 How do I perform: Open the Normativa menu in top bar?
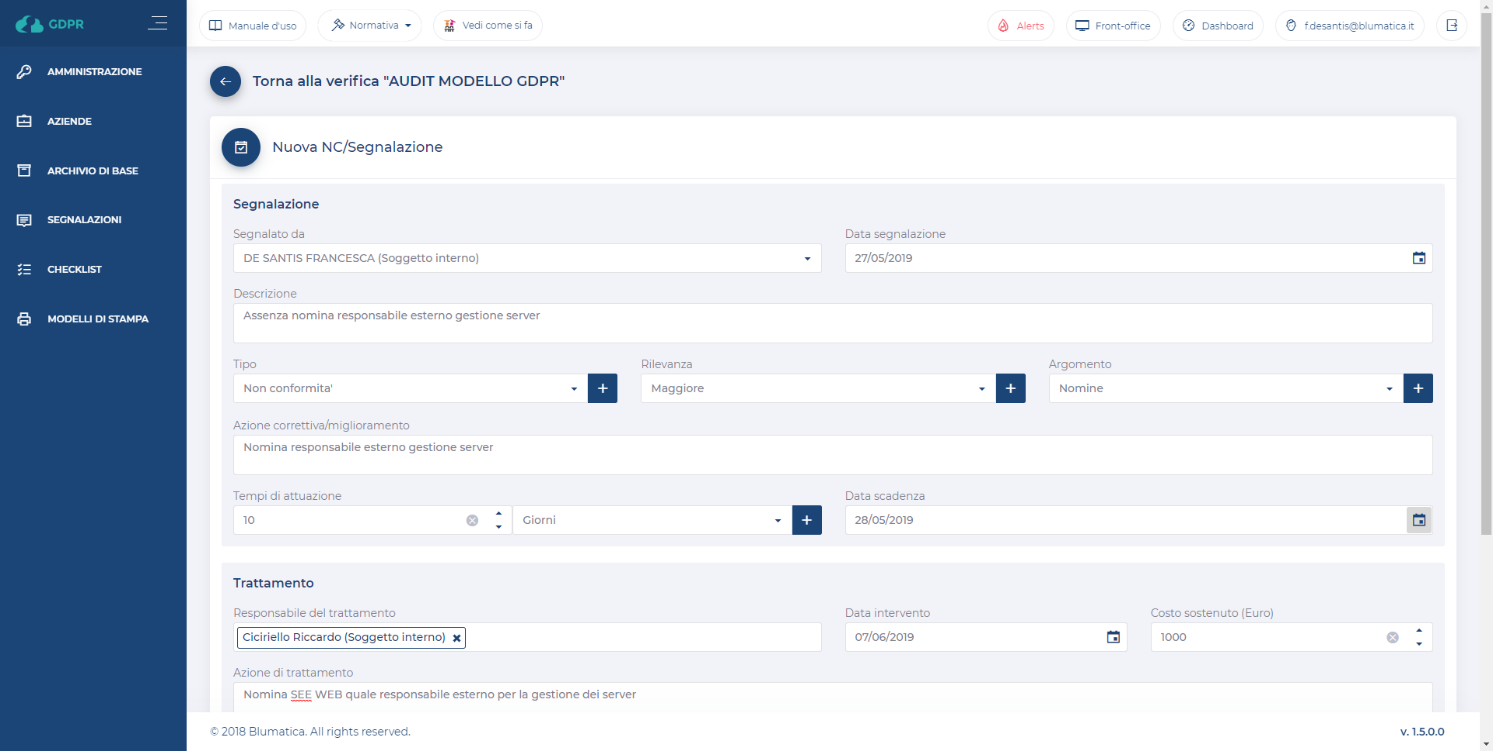370,26
